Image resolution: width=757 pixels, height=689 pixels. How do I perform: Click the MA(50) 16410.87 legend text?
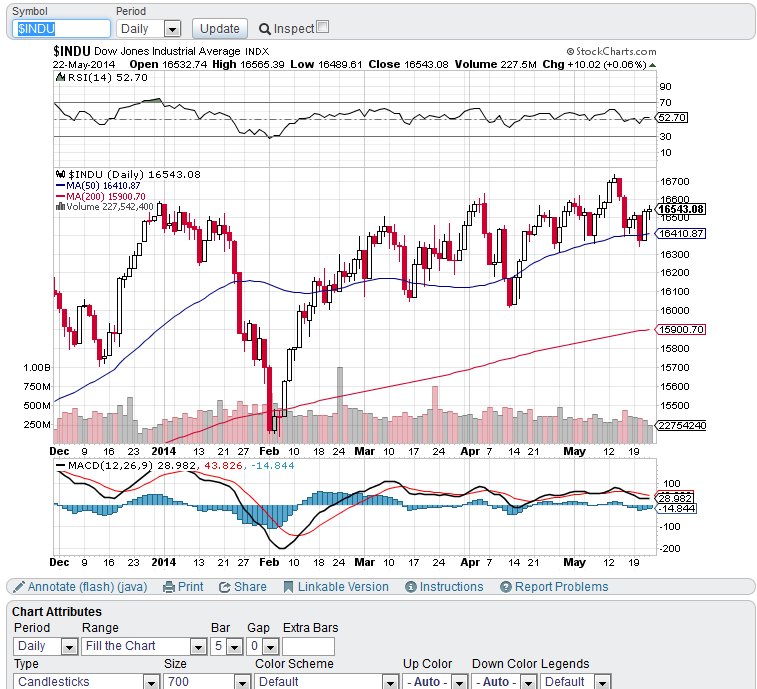point(103,186)
